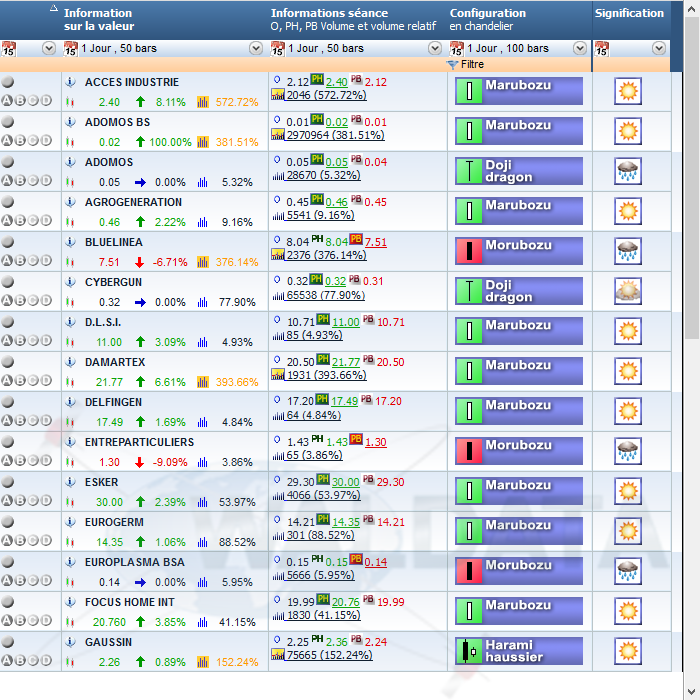The height and width of the screenshot is (700, 700).
Task: Click red down arrow in ENTREPARTICULIERS row
Action: [x=140, y=462]
